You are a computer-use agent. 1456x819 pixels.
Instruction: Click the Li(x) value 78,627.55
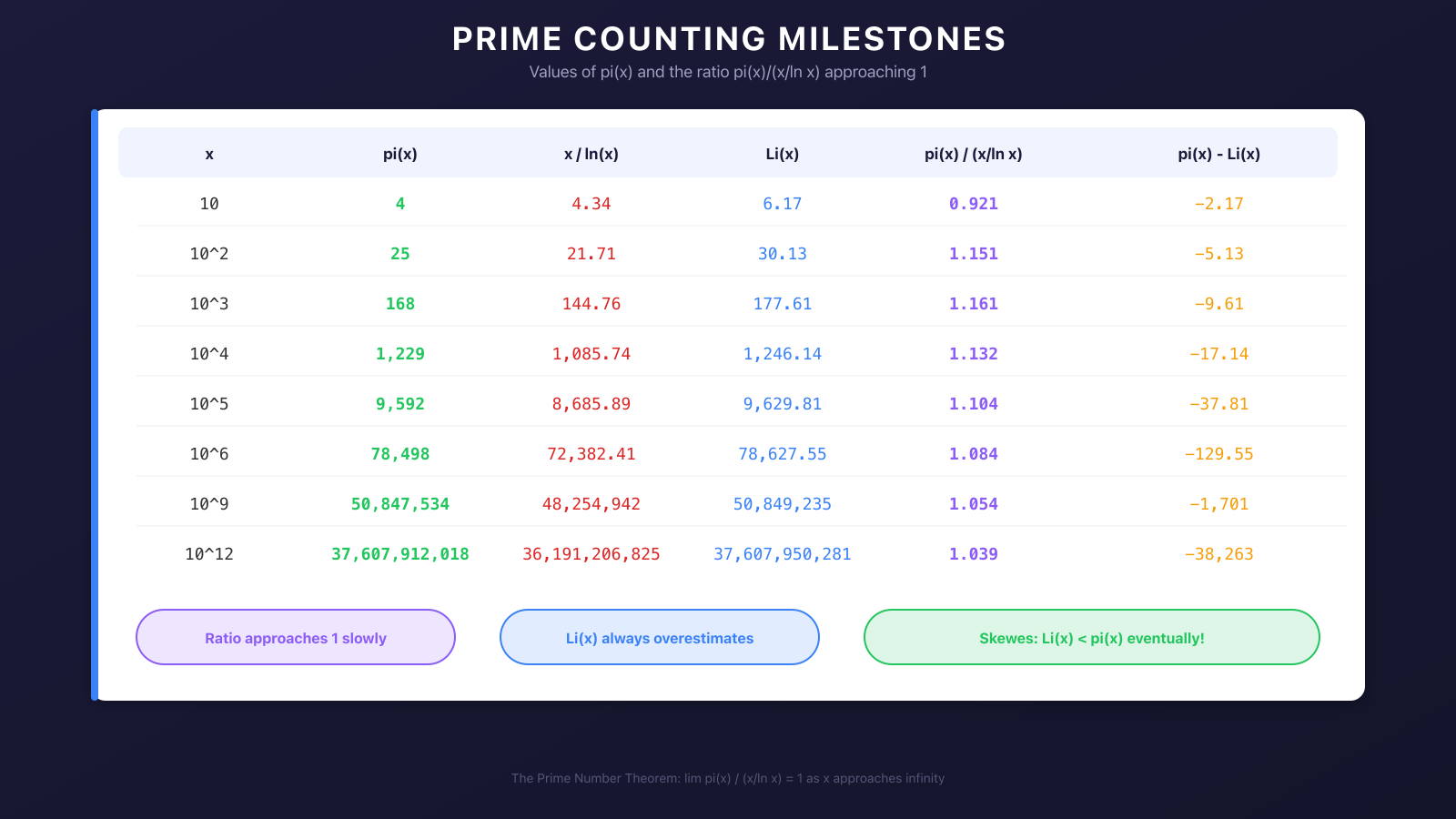(783, 454)
